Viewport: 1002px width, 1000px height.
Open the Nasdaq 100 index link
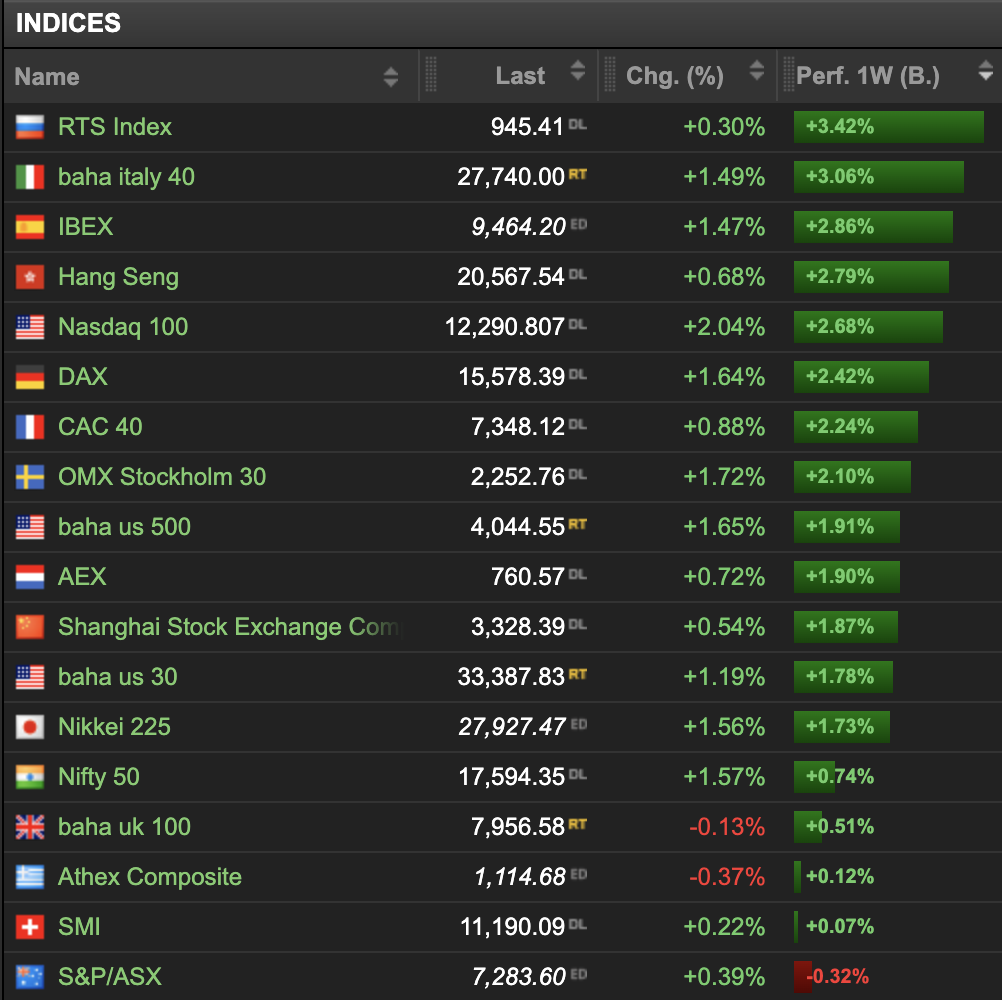click(123, 327)
